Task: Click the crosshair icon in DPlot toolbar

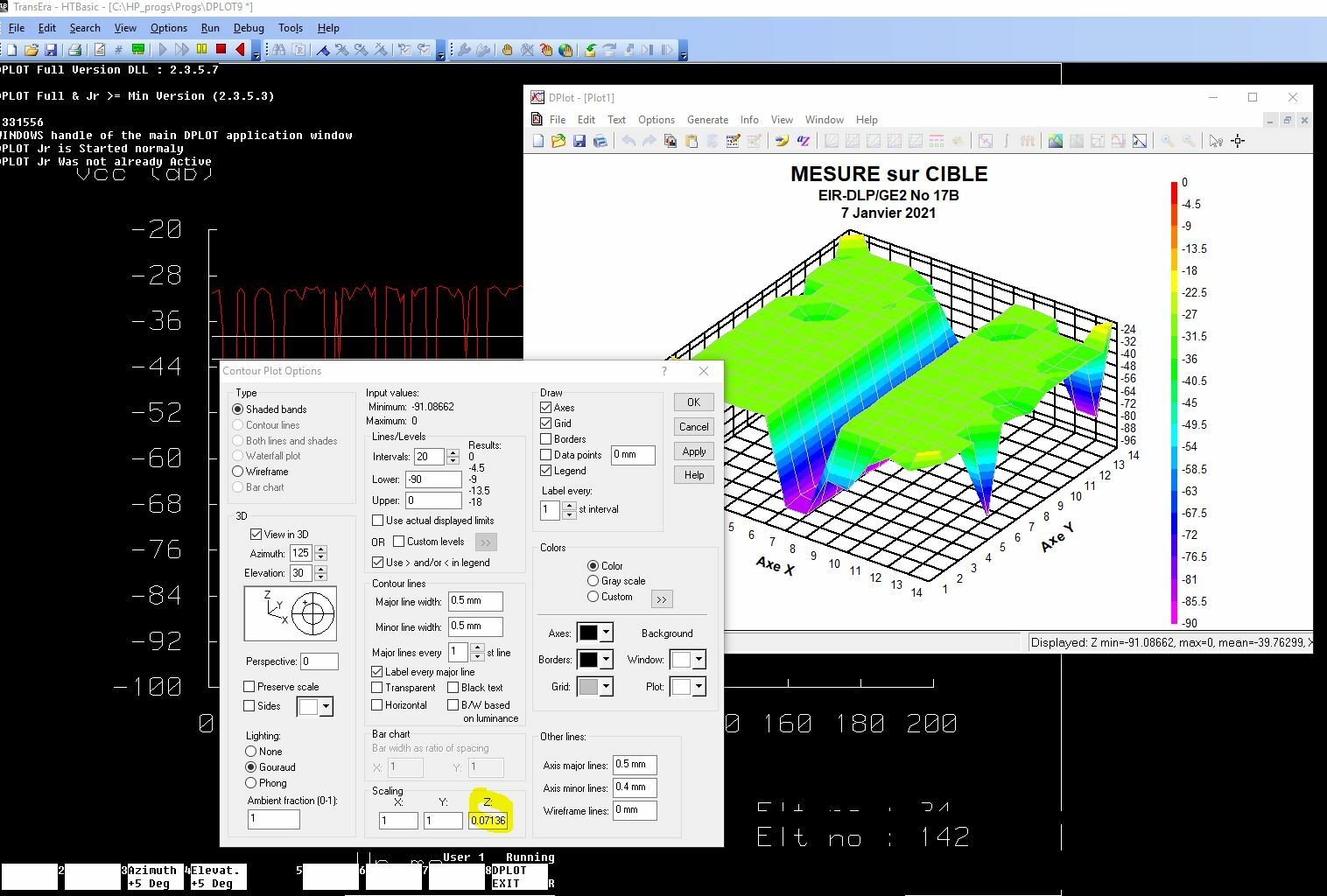Action: coord(1238,141)
